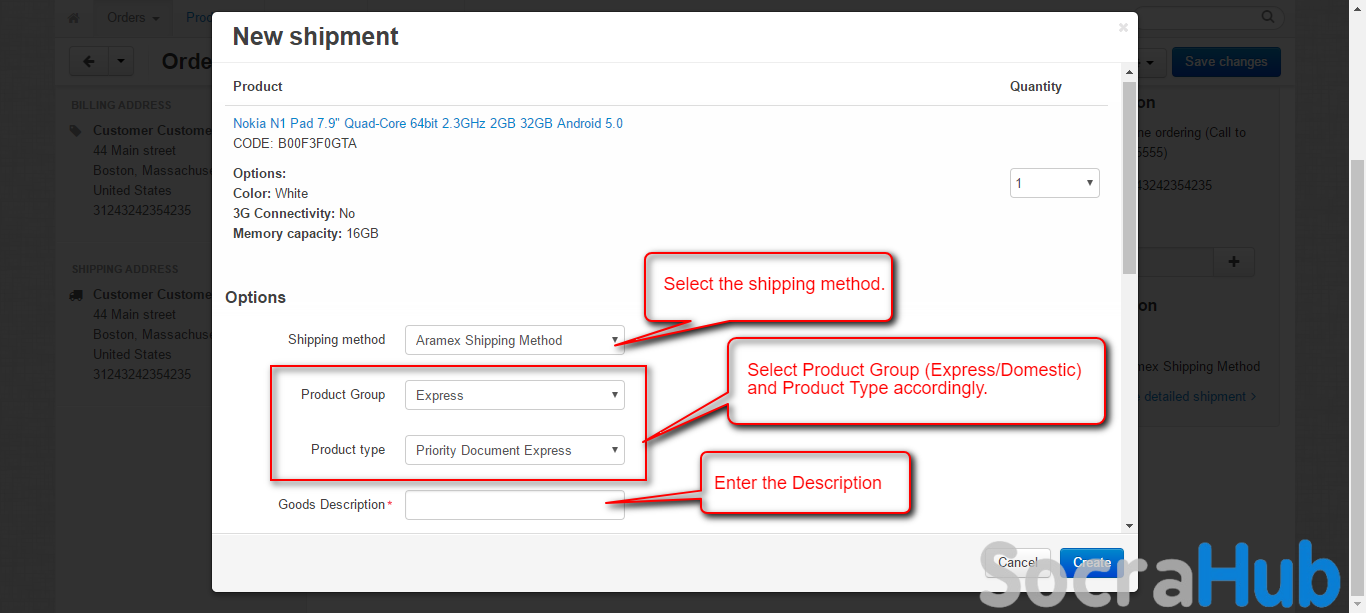Image resolution: width=1366 pixels, height=613 pixels.
Task: Click the dialog's vertical scrollbar thumb
Action: click(1129, 177)
